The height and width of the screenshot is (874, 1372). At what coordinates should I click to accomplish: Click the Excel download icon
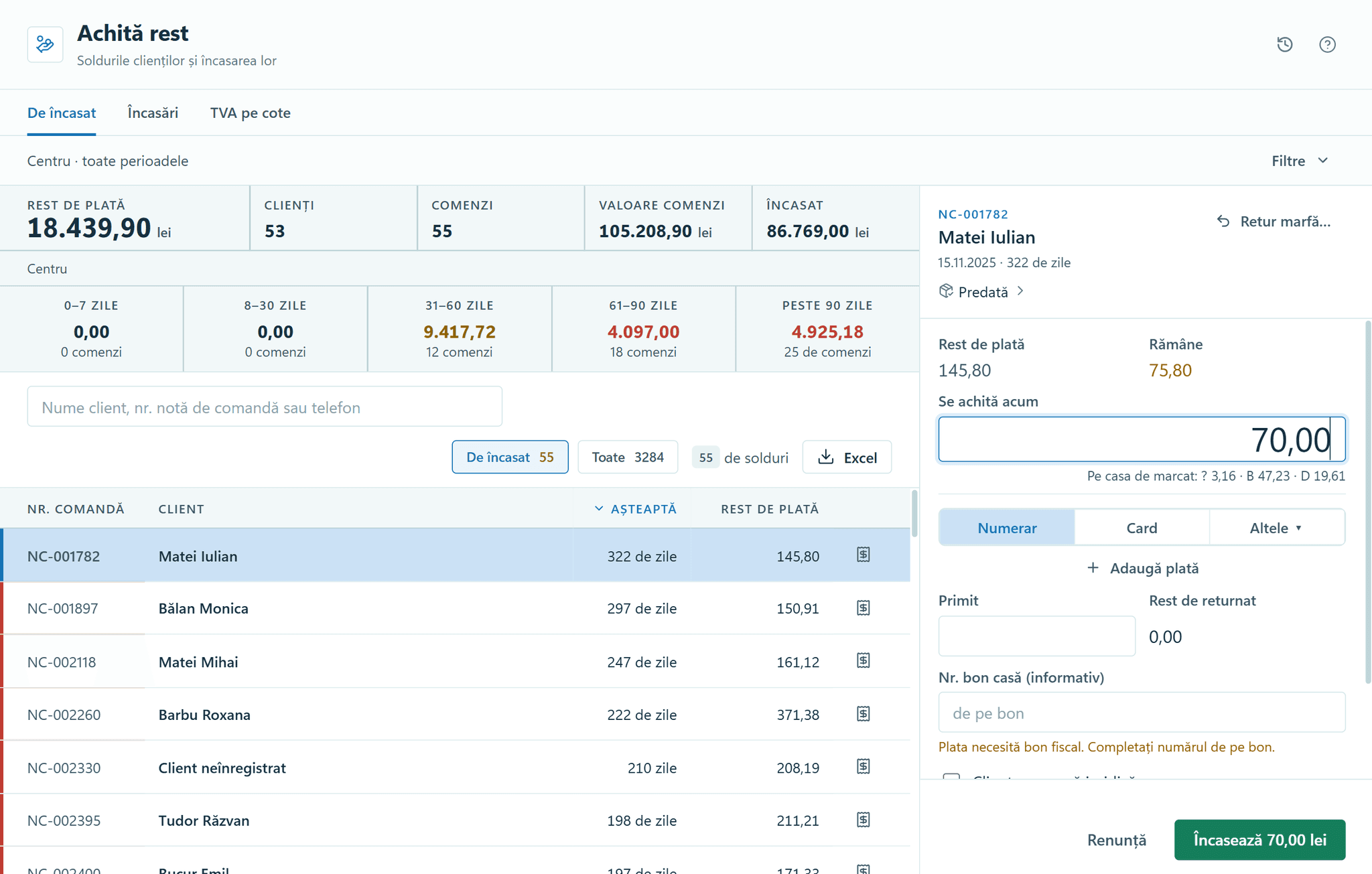[x=826, y=457]
